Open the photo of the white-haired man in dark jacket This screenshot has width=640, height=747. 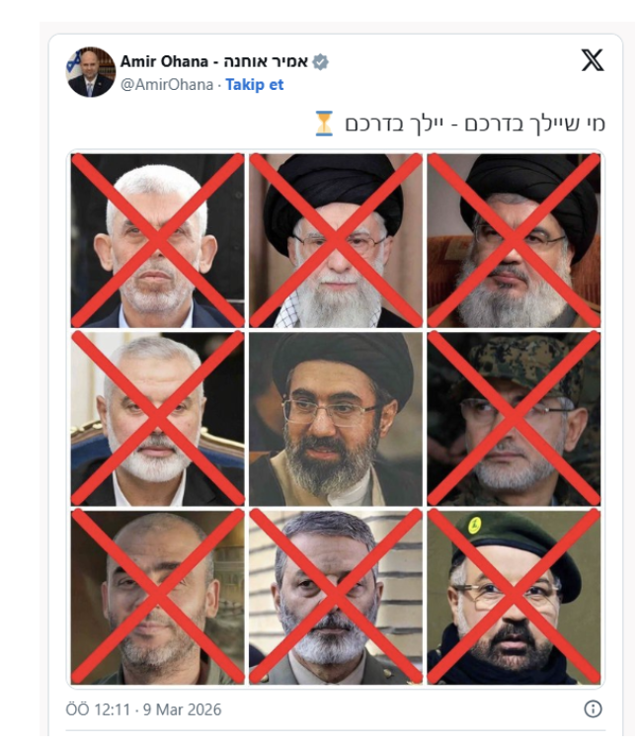(158, 240)
